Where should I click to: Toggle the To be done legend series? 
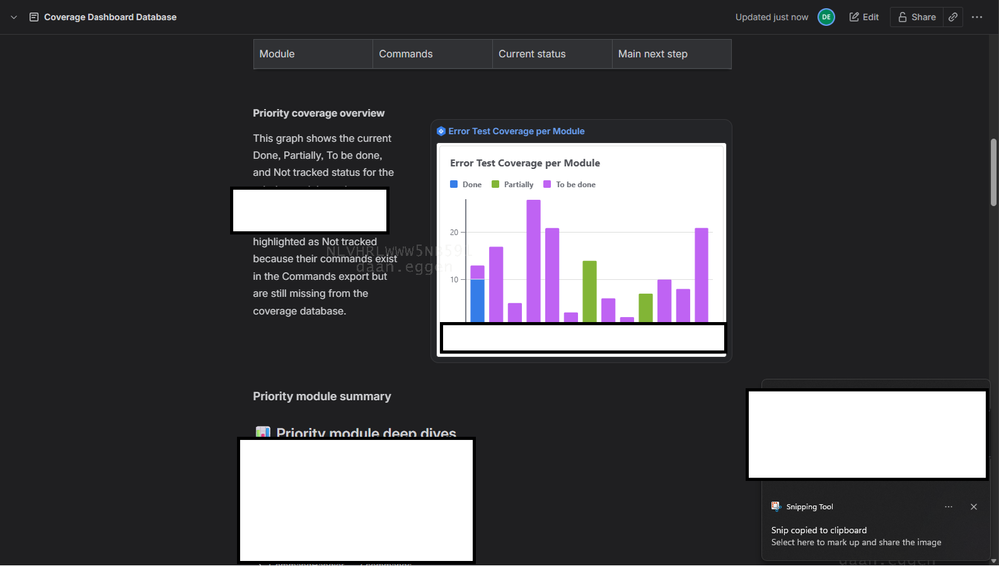pos(569,184)
